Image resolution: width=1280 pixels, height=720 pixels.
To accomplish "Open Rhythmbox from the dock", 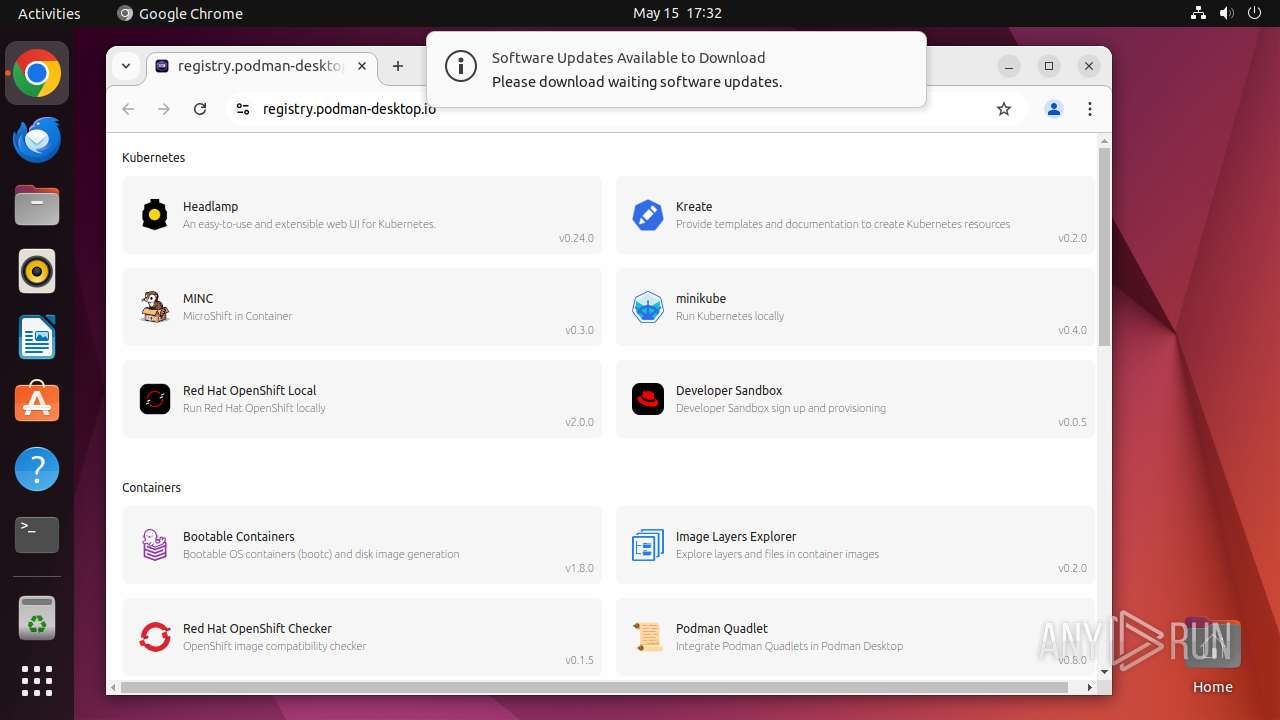I will 37,272.
